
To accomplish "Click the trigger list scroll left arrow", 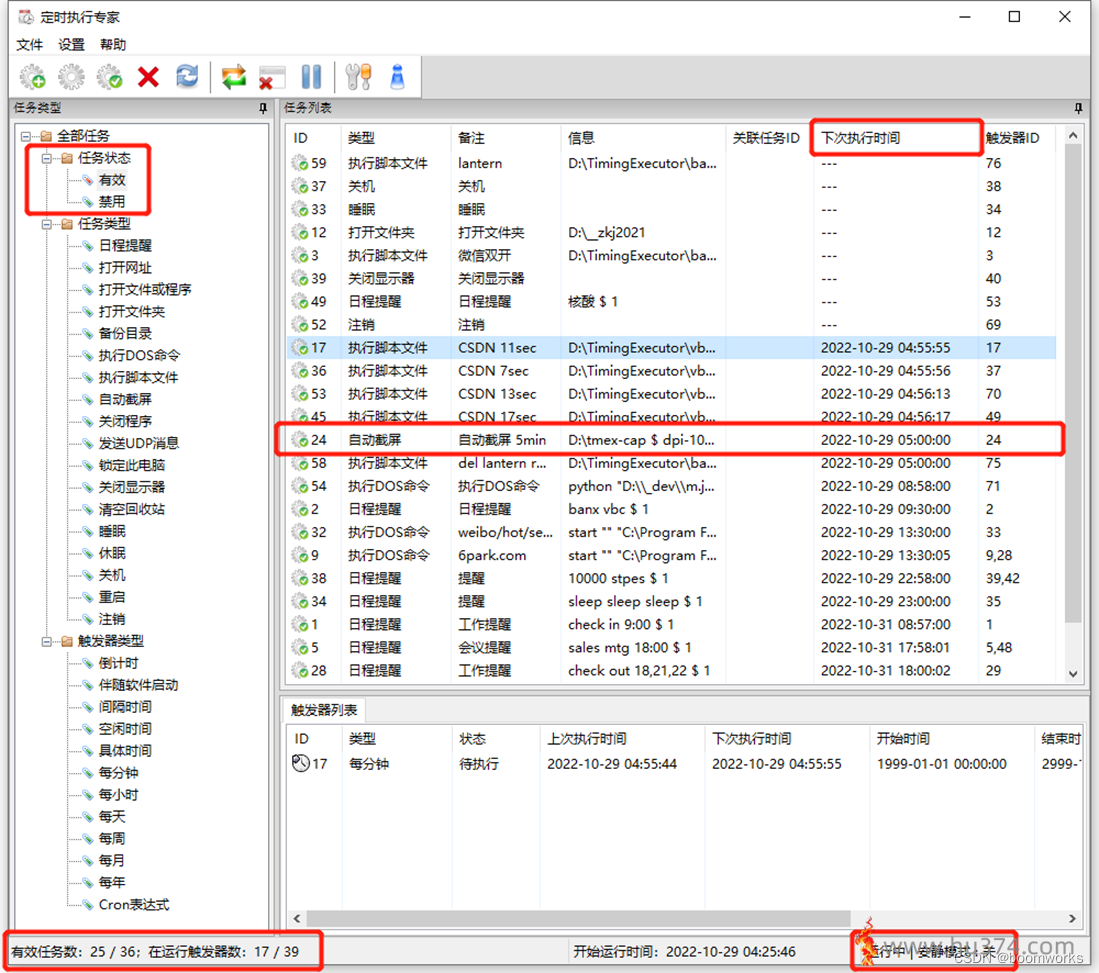I will (296, 918).
